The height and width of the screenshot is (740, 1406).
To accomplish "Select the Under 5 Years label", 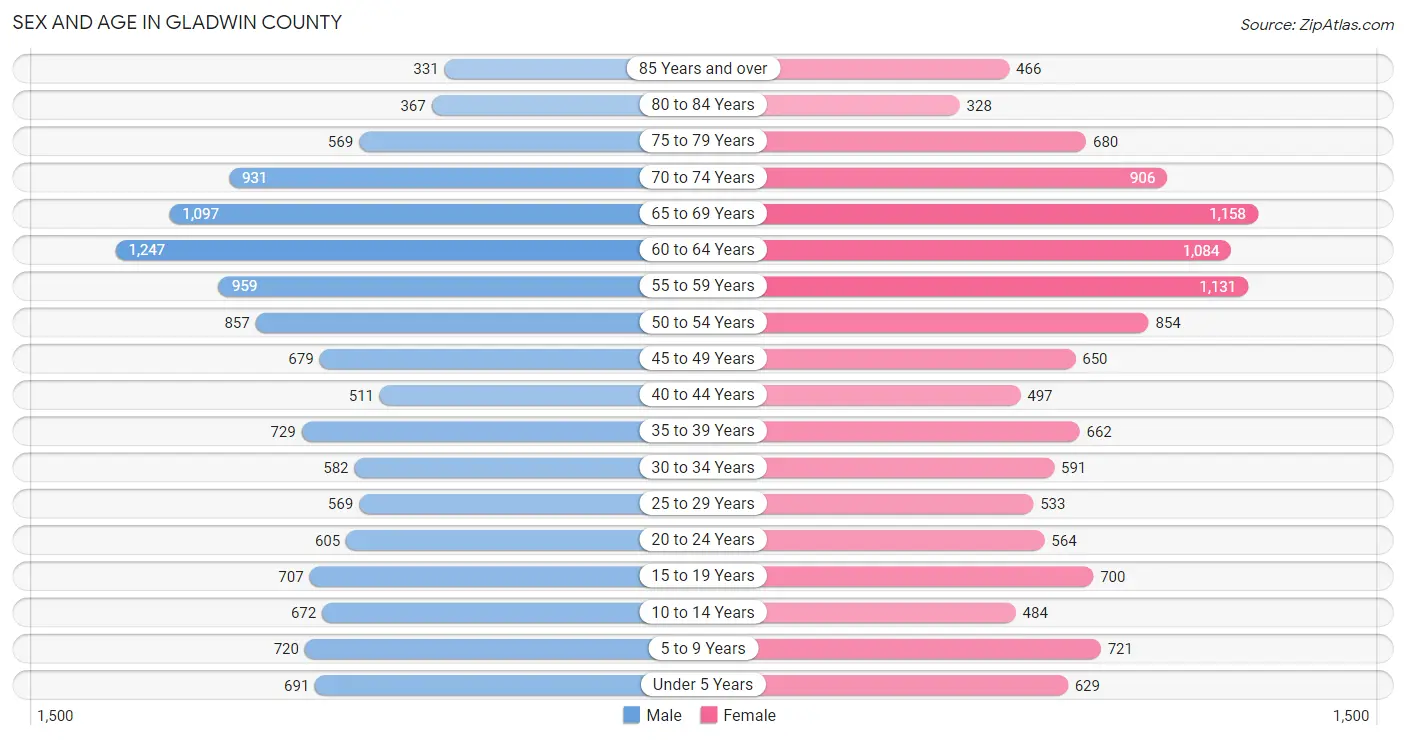I will pyautogui.click(x=703, y=684).
